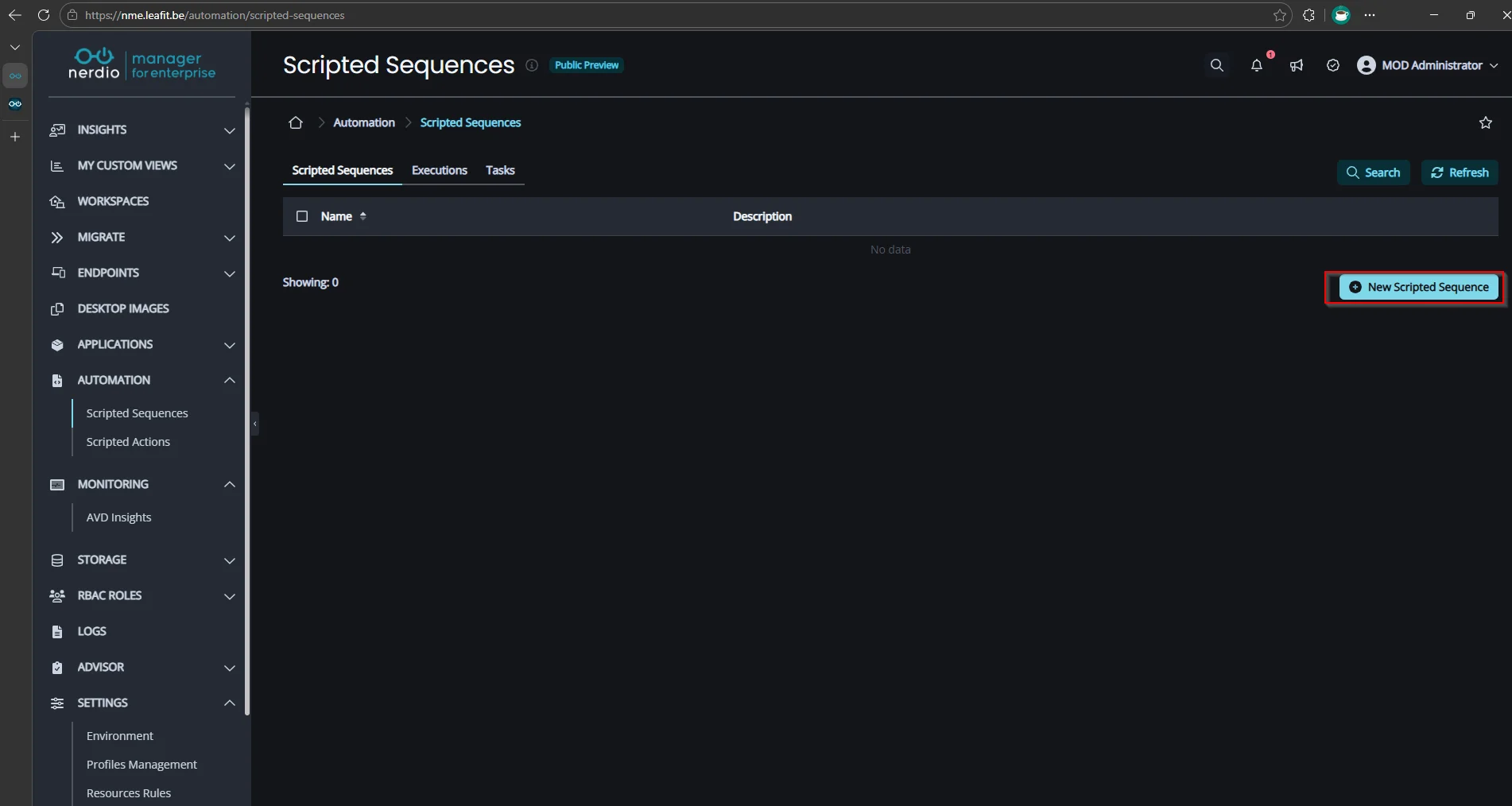
Task: Open the system status checkmark icon
Action: click(1333, 65)
